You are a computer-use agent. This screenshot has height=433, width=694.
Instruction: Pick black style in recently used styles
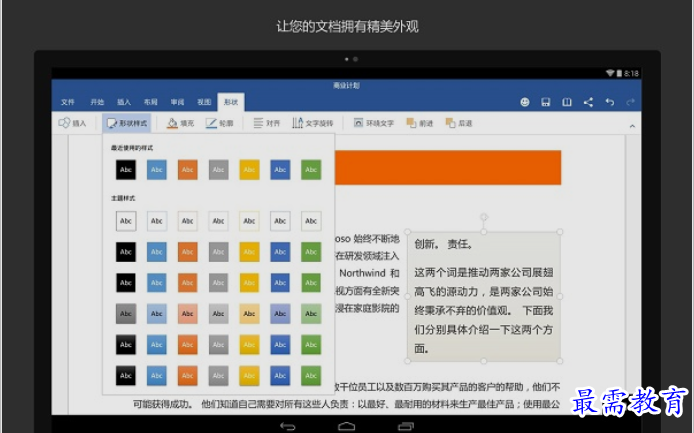126,170
